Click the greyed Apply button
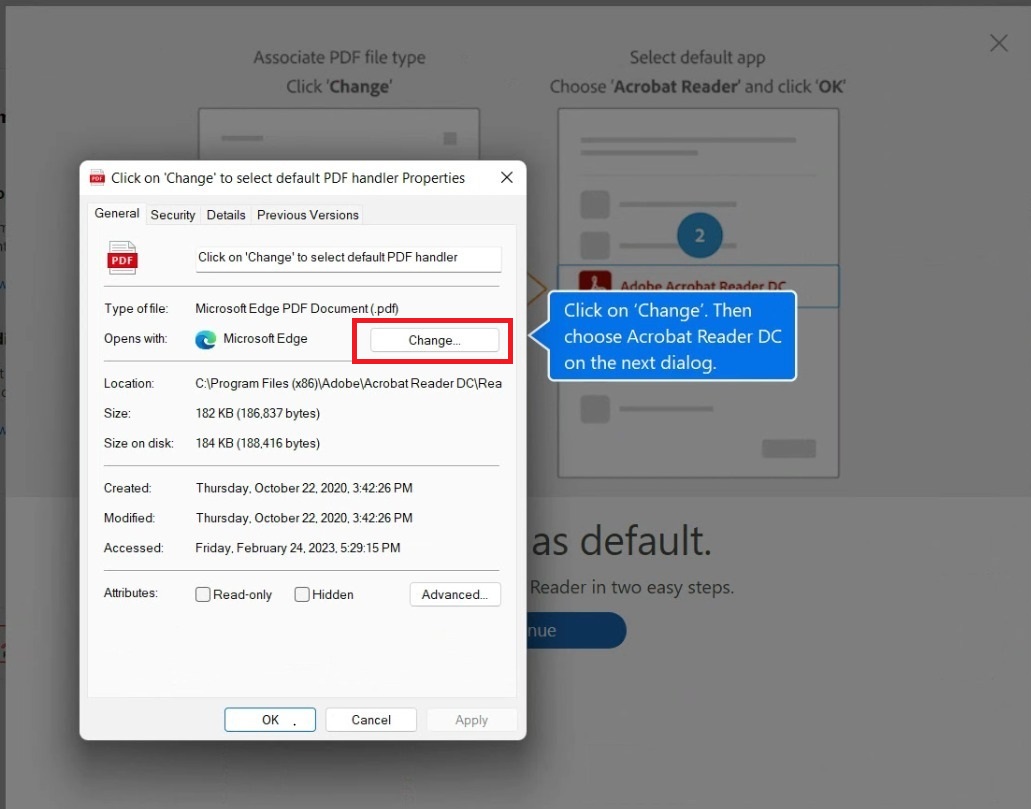Screen dimensions: 1031x809 471,720
